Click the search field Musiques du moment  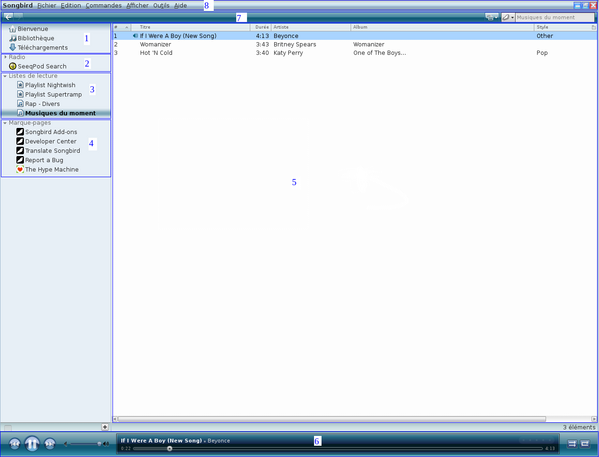click(x=555, y=17)
